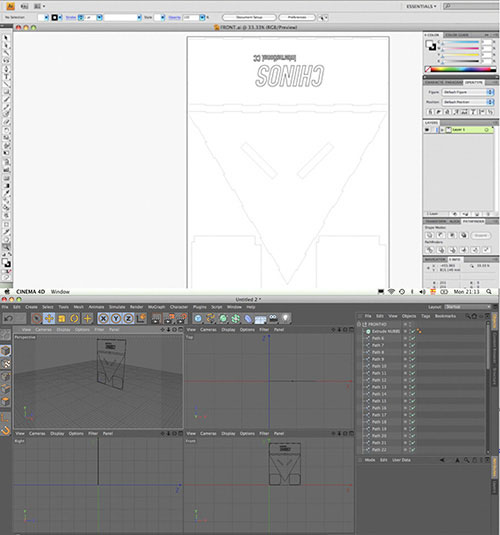Screen dimensions: 500x535
Task: Expand Layer 1 disclosure triangle
Action: 442,130
